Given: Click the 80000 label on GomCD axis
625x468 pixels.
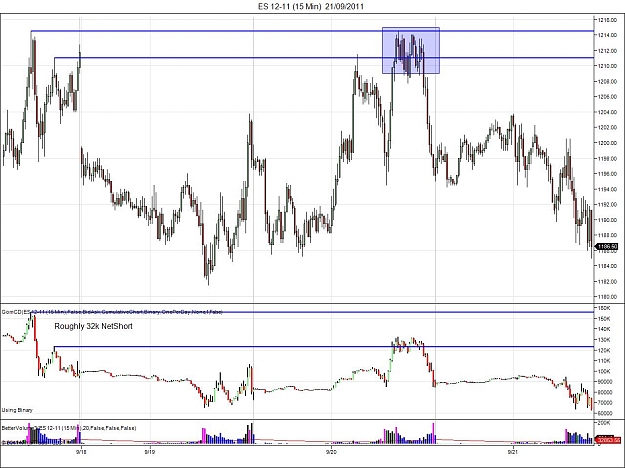Looking at the screenshot, I should pyautogui.click(x=605, y=392).
